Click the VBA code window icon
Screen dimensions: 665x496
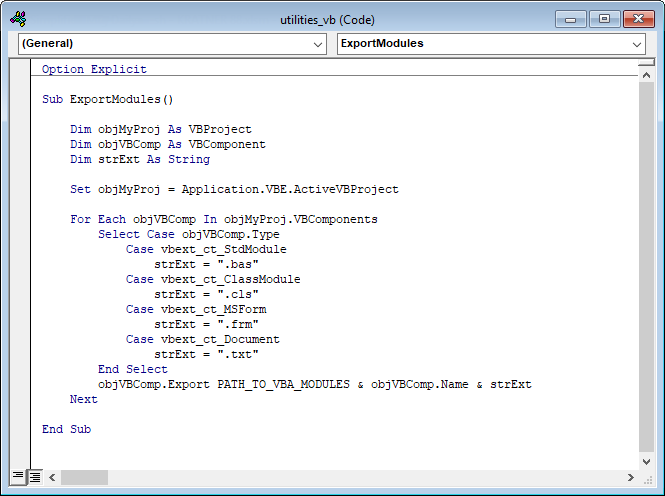coord(18,19)
